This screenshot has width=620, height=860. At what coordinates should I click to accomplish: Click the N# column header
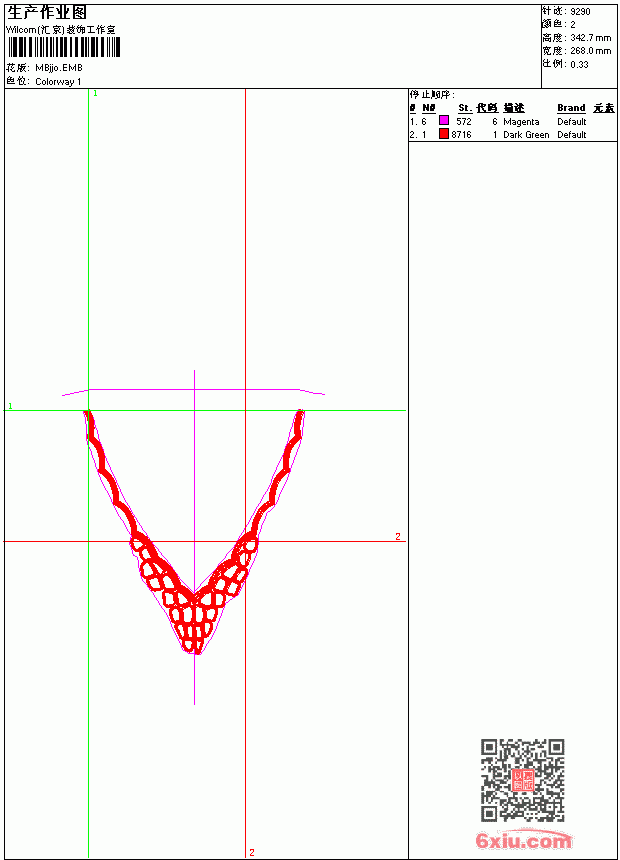tap(429, 108)
